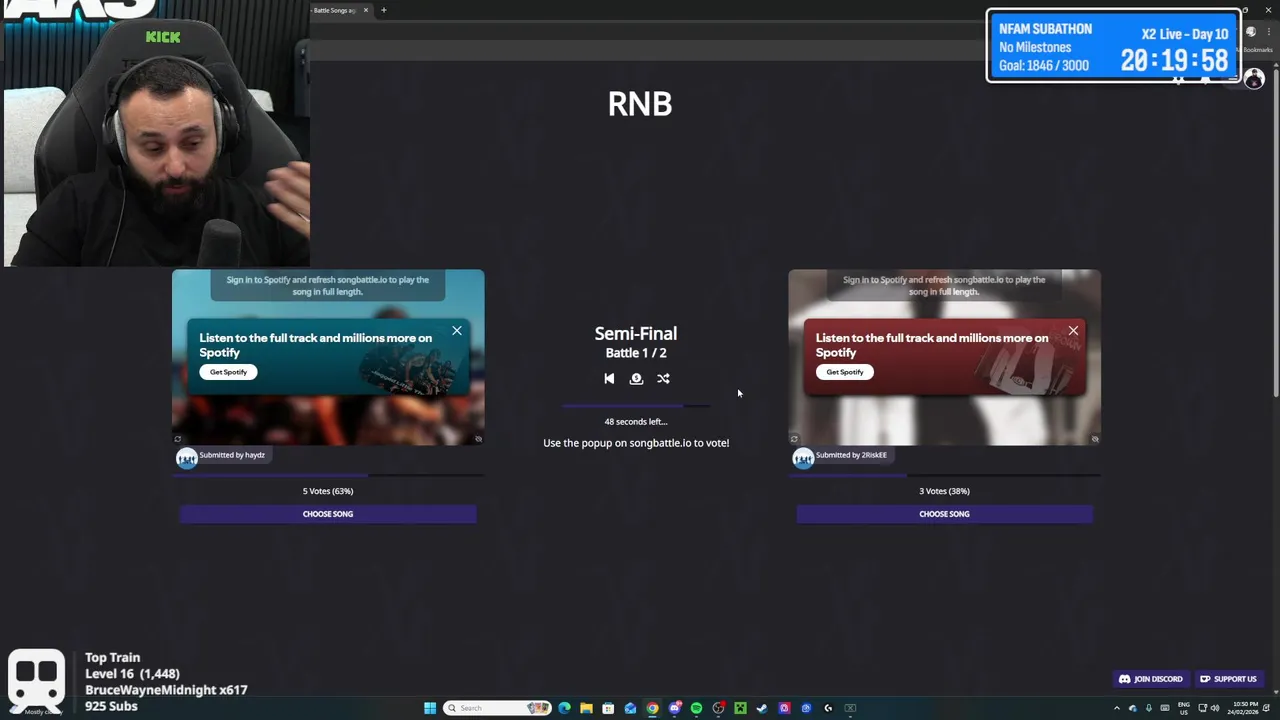Choose the song submitted by haydz
The height and width of the screenshot is (720, 1280).
click(x=328, y=514)
